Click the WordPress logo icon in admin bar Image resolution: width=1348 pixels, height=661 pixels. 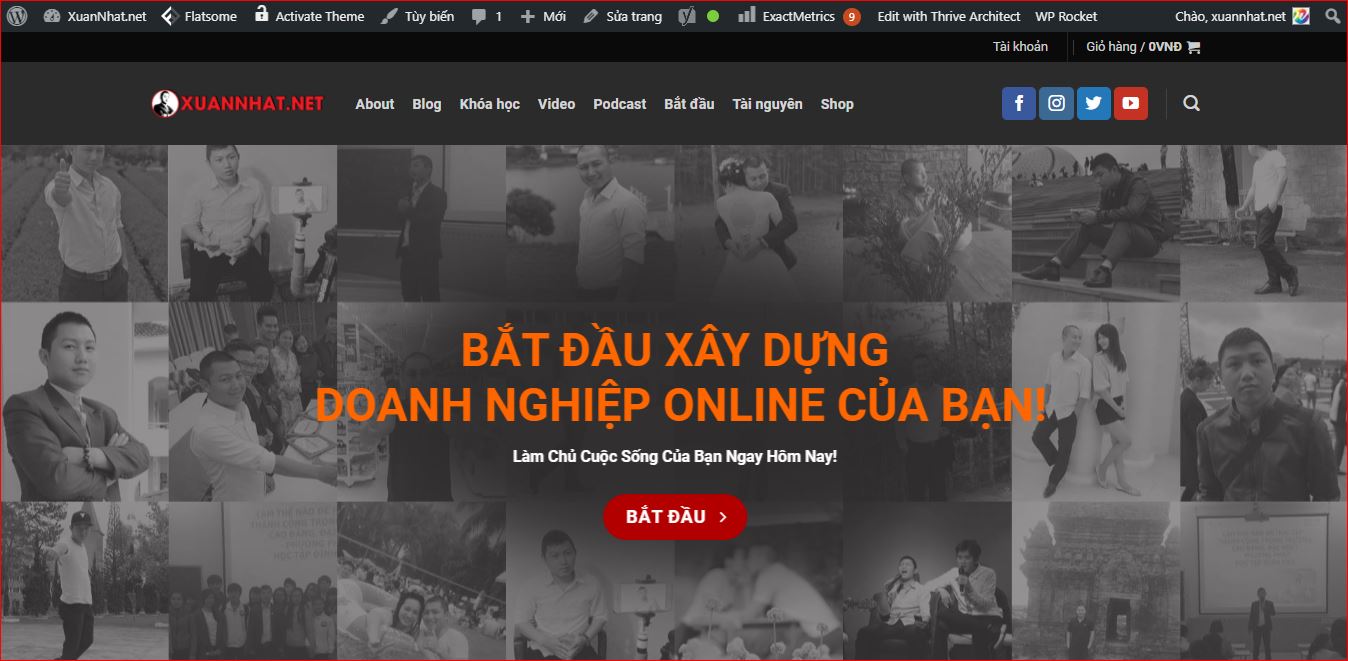click(17, 16)
